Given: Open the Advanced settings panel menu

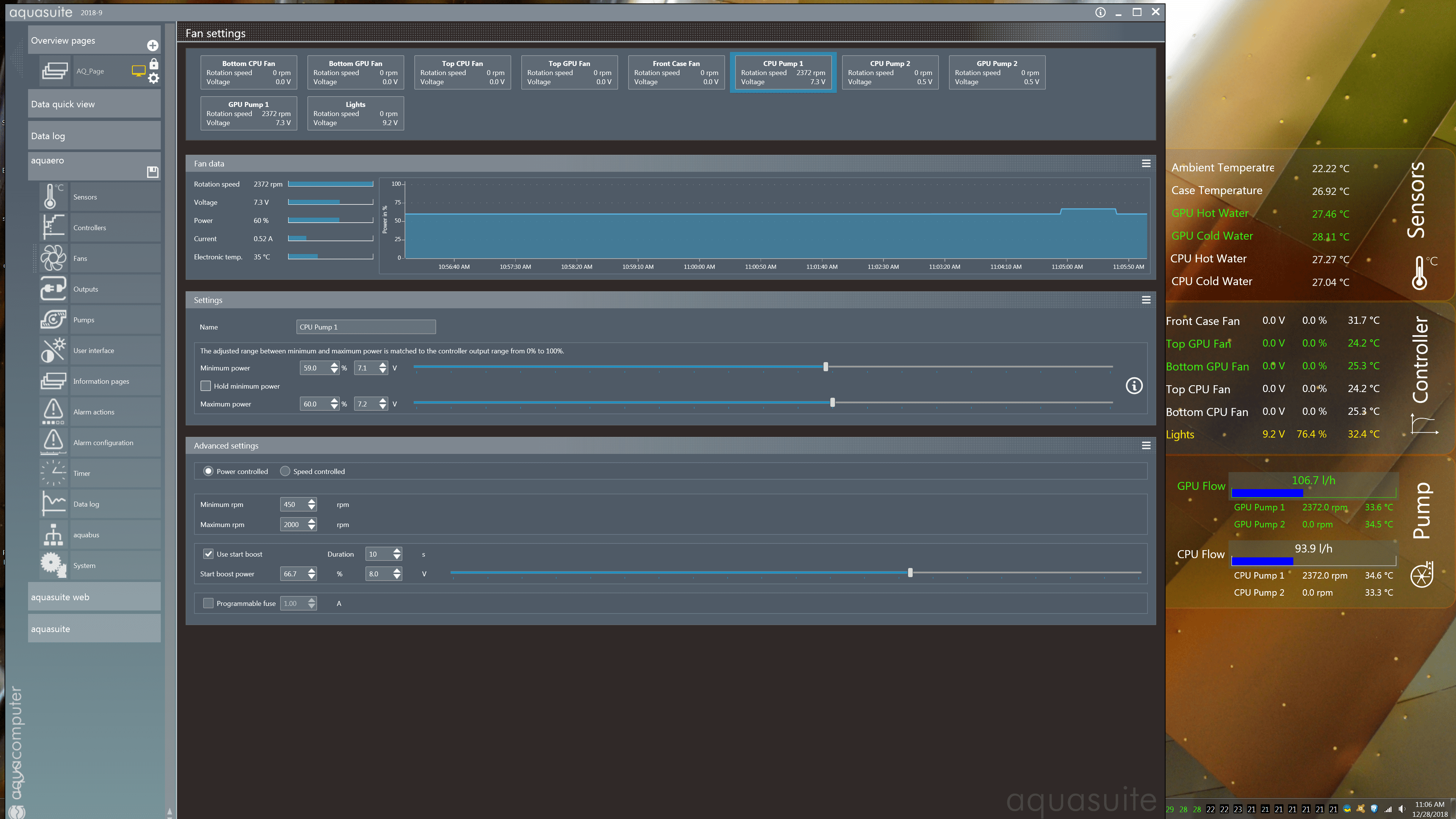Looking at the screenshot, I should pyautogui.click(x=1146, y=446).
